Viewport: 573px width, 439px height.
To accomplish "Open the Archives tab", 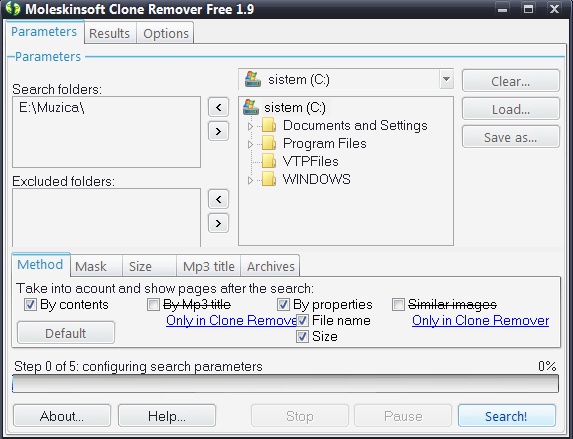I will click(x=270, y=266).
